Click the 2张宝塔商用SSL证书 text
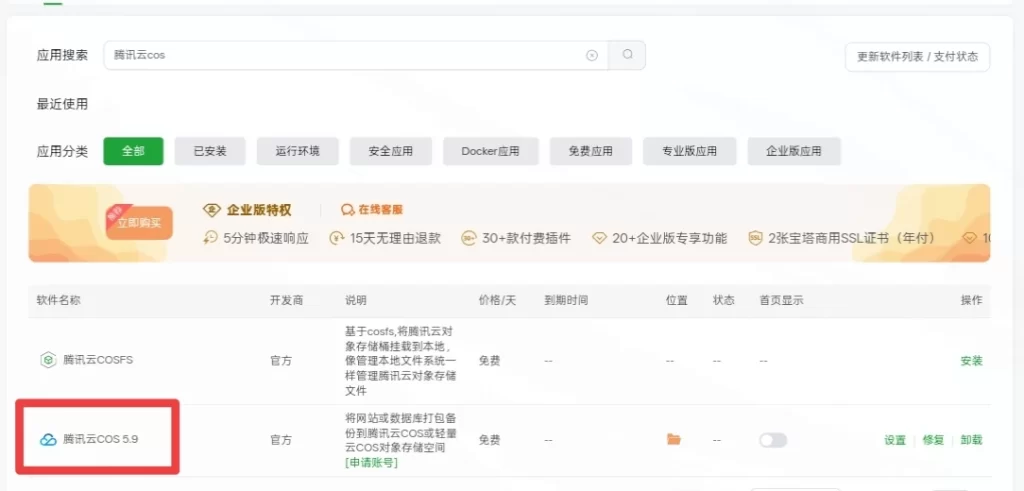Screen dimensions: 1024x491 point(852,238)
